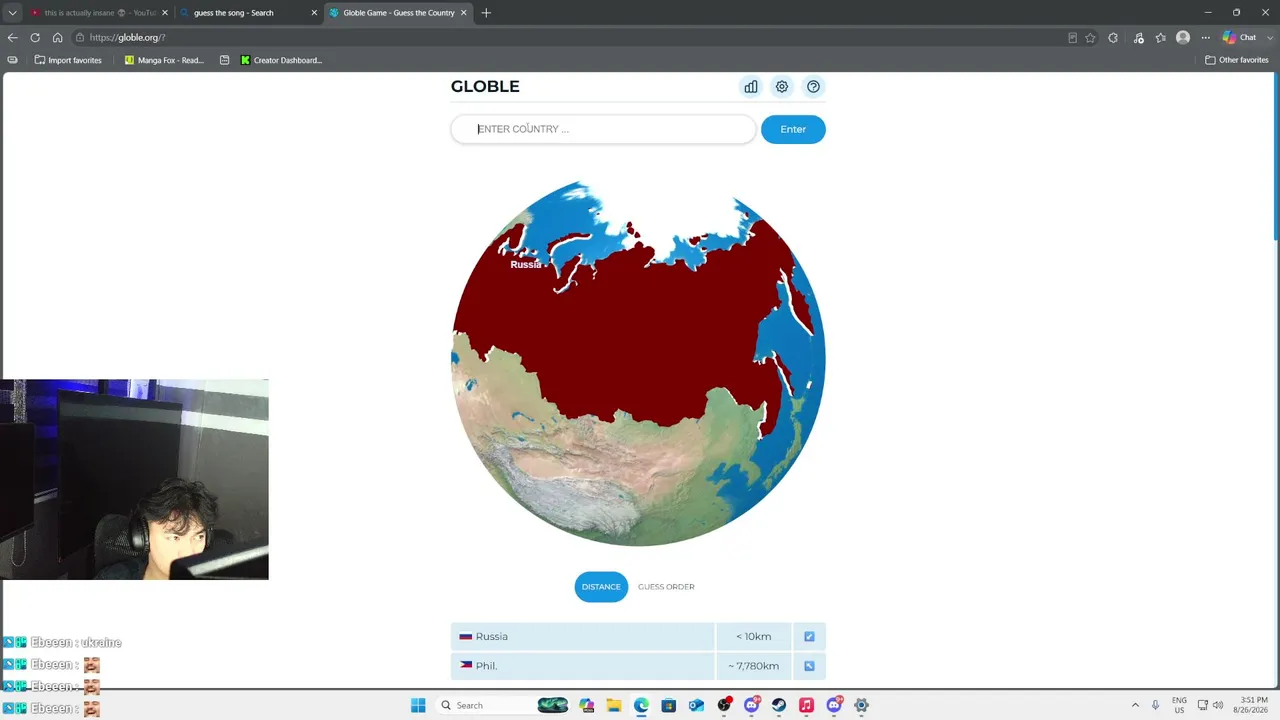
Task: Open Microsoft Edge in the taskbar
Action: (x=641, y=705)
